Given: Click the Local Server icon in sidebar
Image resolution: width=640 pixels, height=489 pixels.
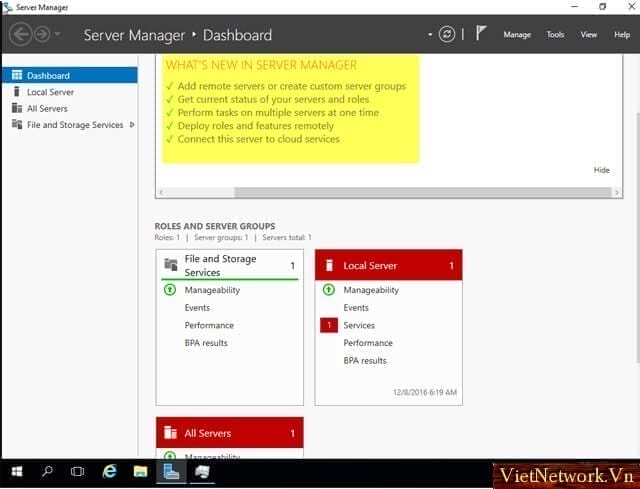Looking at the screenshot, I should (x=17, y=91).
